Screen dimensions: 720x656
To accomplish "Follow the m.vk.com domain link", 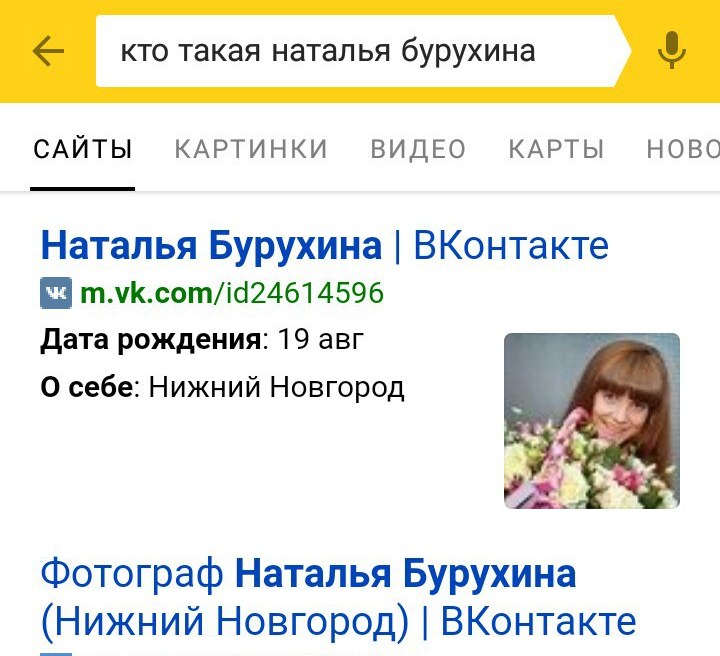I will (146, 293).
